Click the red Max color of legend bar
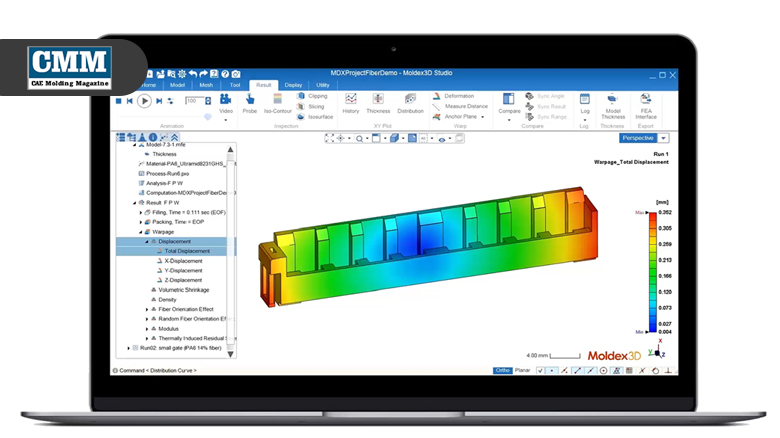This screenshot has height=438, width=780. click(653, 215)
